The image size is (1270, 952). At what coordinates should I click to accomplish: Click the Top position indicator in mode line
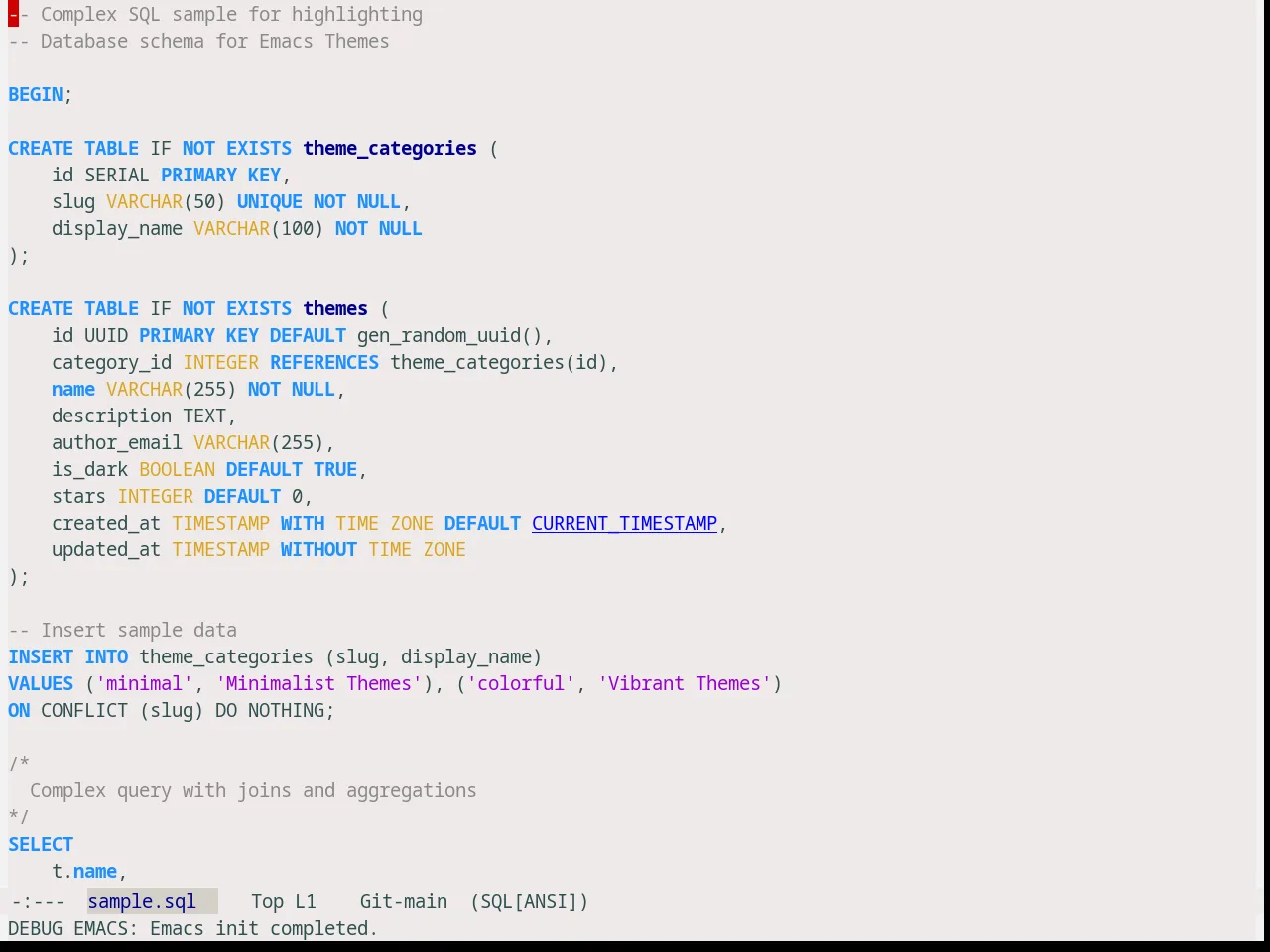pos(267,901)
